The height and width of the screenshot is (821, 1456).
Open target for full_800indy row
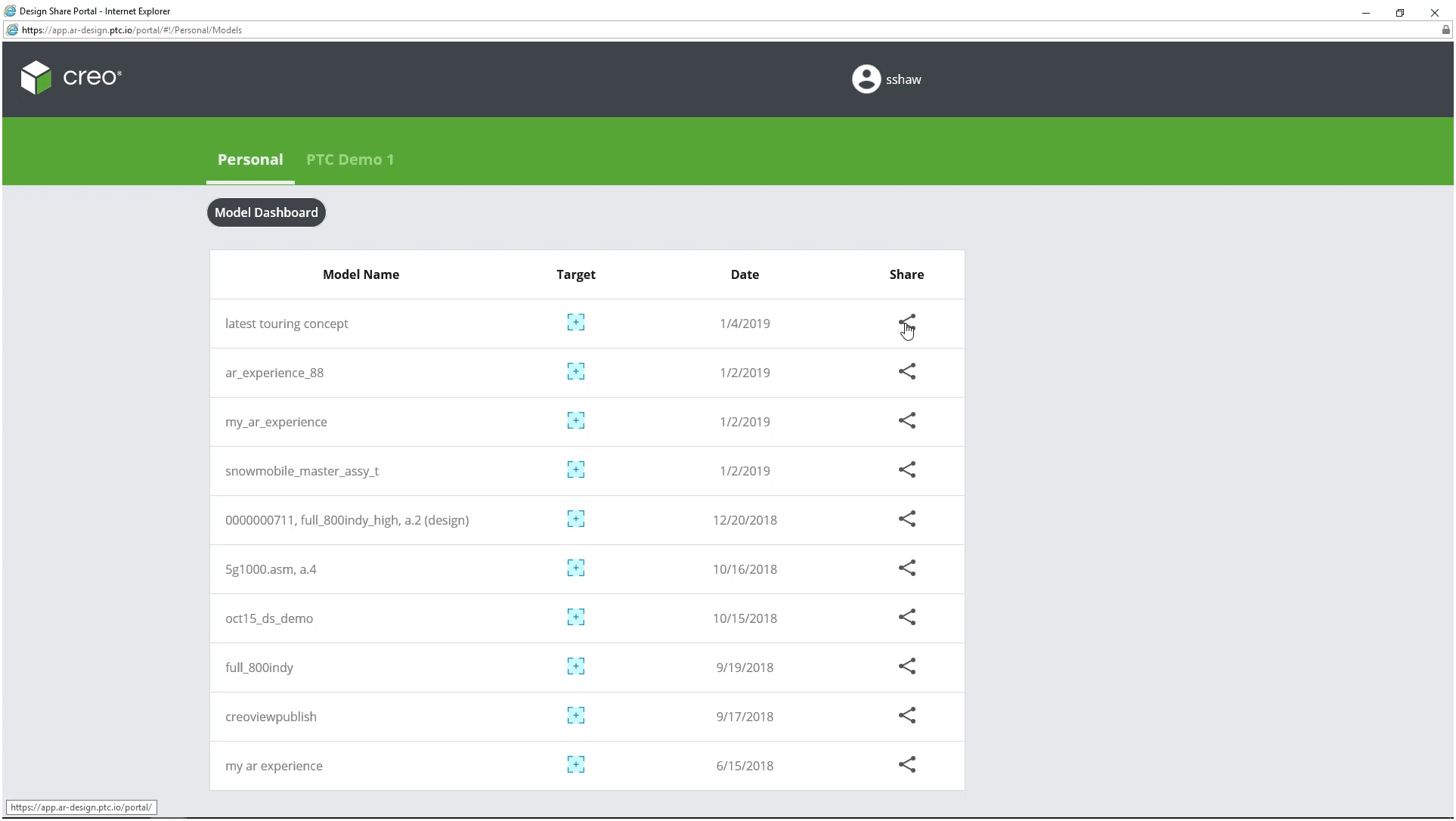click(575, 667)
